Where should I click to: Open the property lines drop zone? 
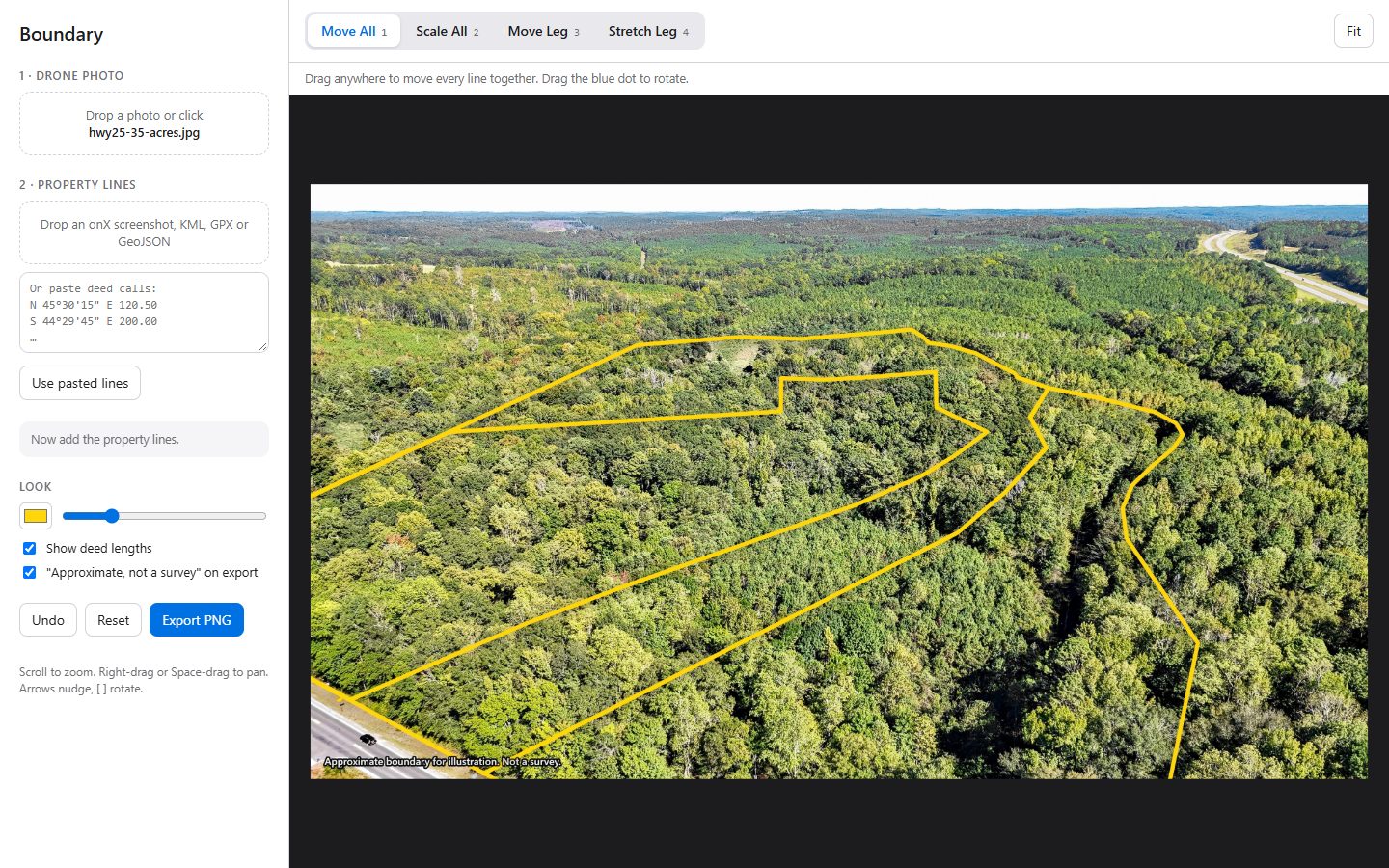pos(144,232)
